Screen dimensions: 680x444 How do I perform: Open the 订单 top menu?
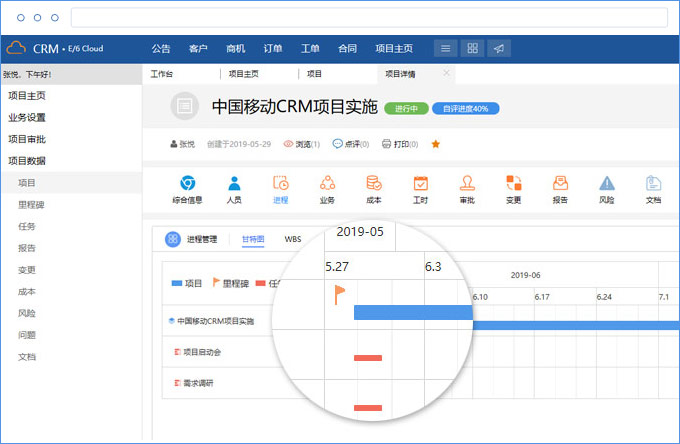coord(273,48)
